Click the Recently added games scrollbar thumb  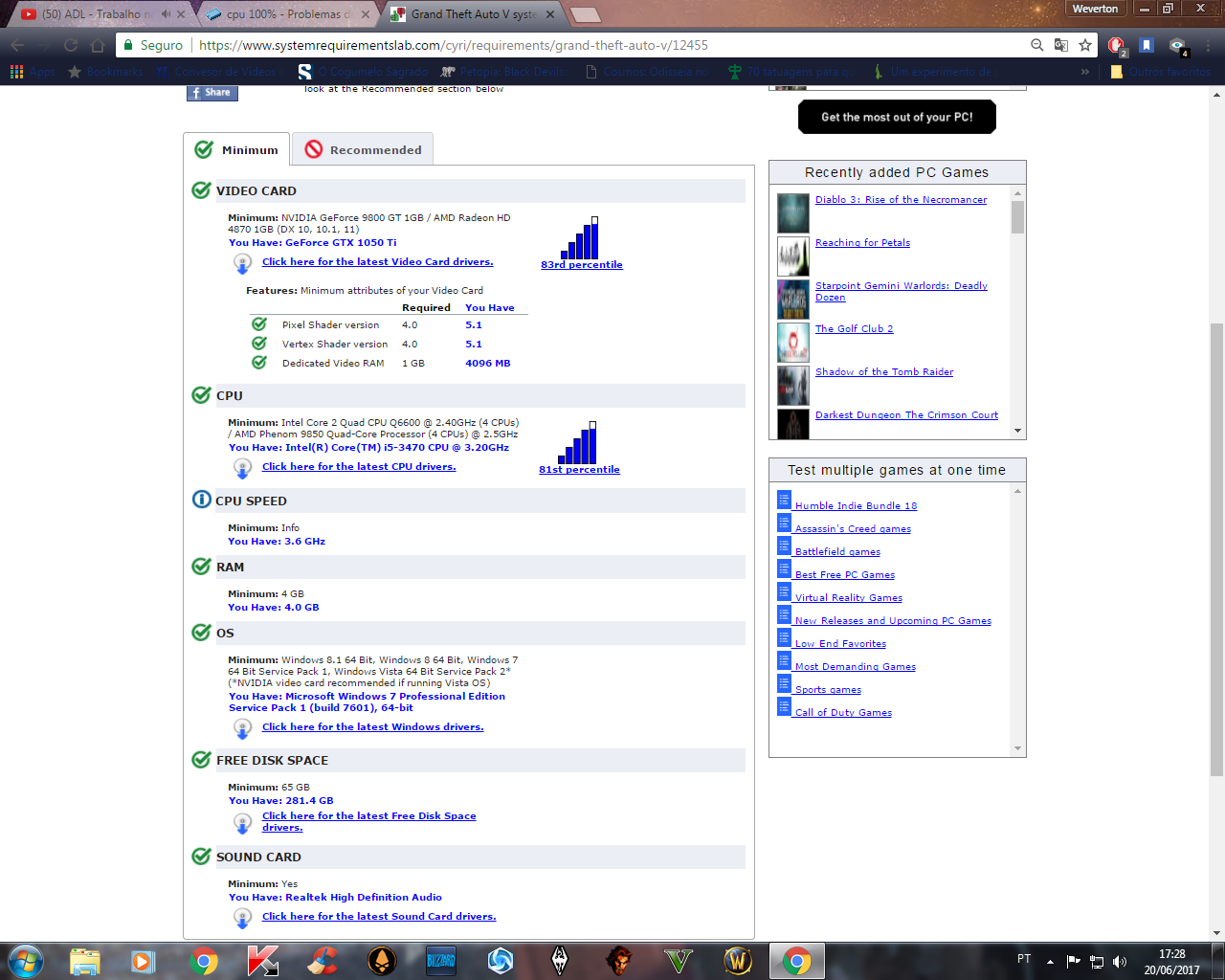1017,217
